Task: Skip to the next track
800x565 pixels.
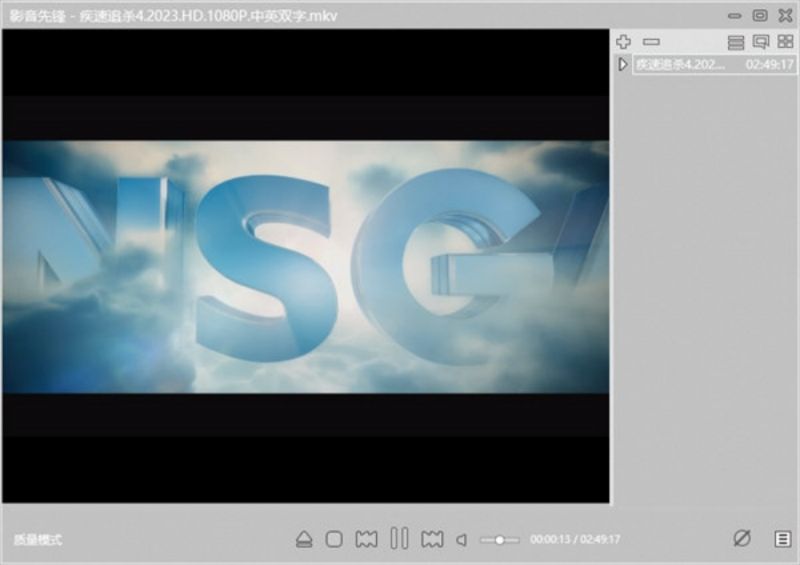Action: coord(432,539)
